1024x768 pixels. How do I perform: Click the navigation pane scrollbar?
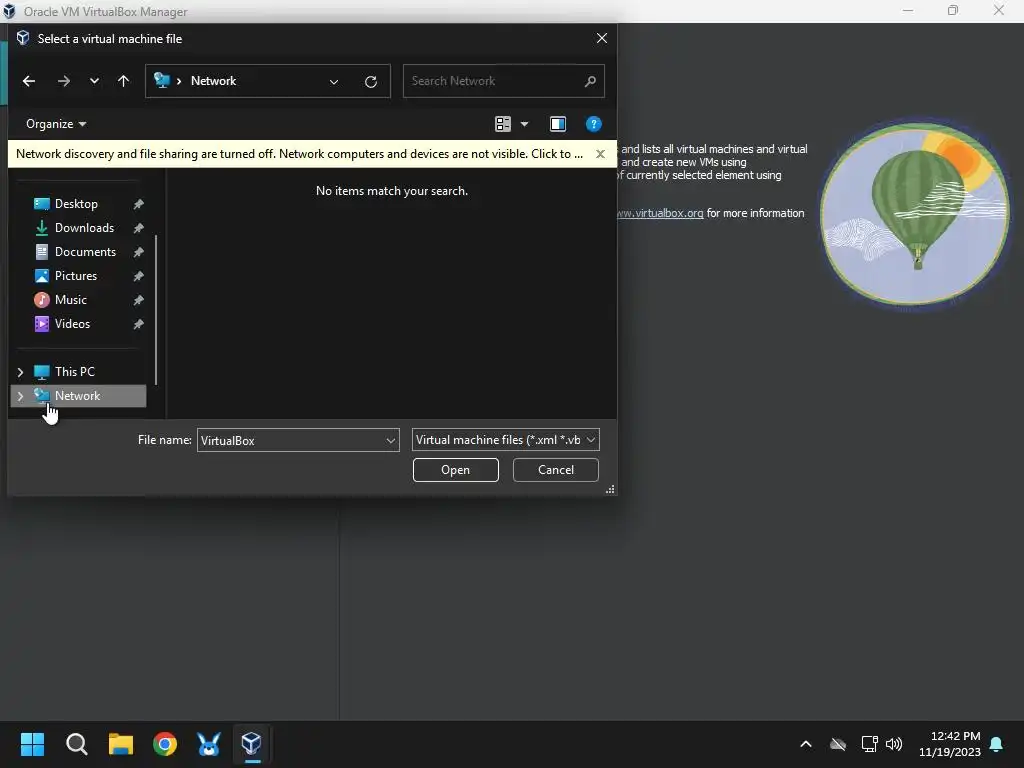156,310
